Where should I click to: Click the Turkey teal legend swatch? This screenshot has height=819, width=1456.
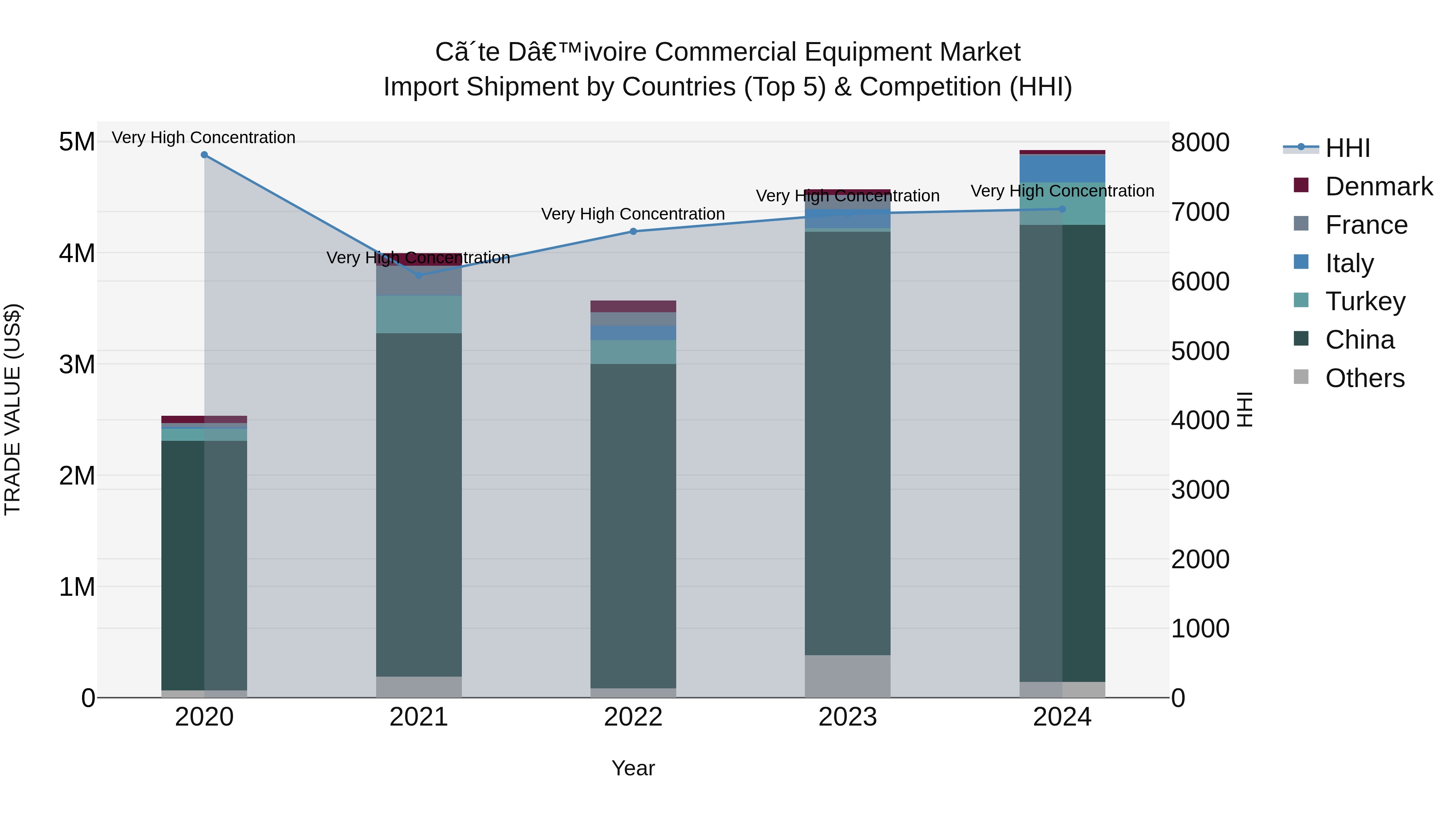point(1301,300)
